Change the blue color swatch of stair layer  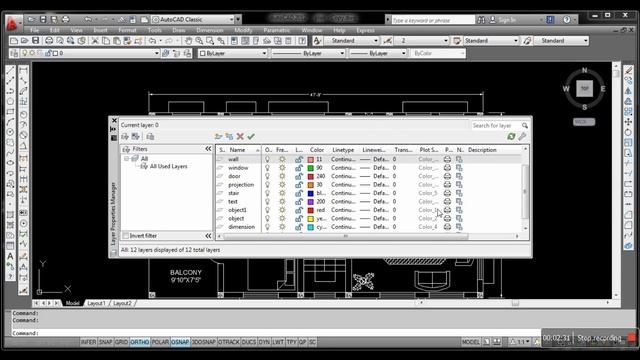pos(311,193)
